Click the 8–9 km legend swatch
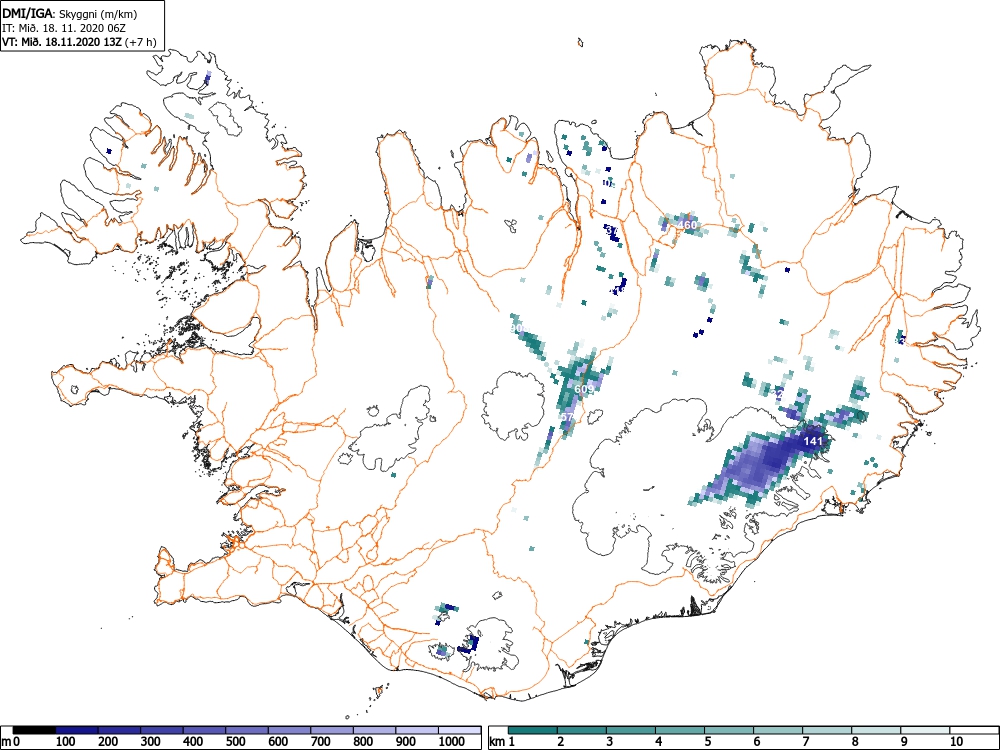The height and width of the screenshot is (750, 1000). 876,730
